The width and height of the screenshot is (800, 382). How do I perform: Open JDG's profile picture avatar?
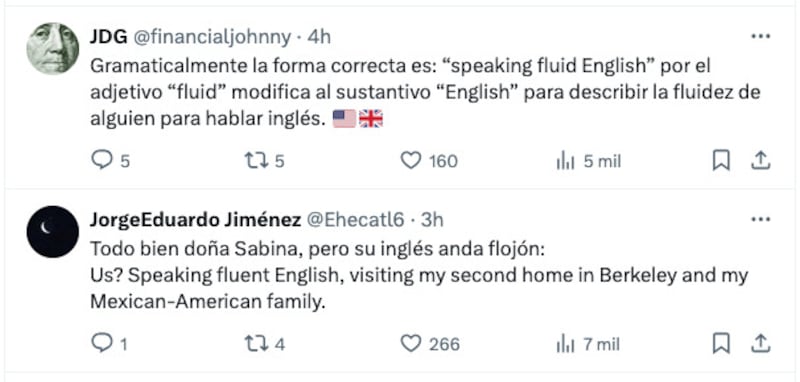click(53, 48)
